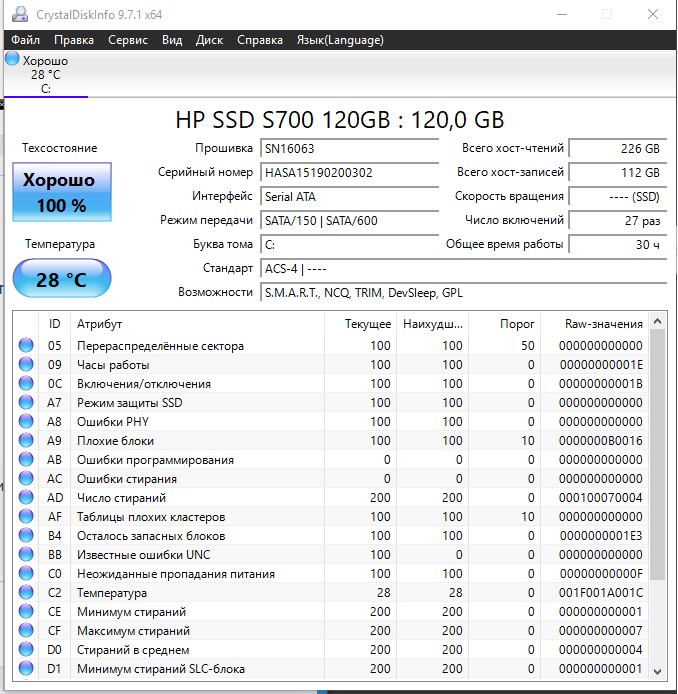This screenshot has height=694, width=678.
Task: Click the CrystalDiskInfo app icon in title bar
Action: (20, 15)
